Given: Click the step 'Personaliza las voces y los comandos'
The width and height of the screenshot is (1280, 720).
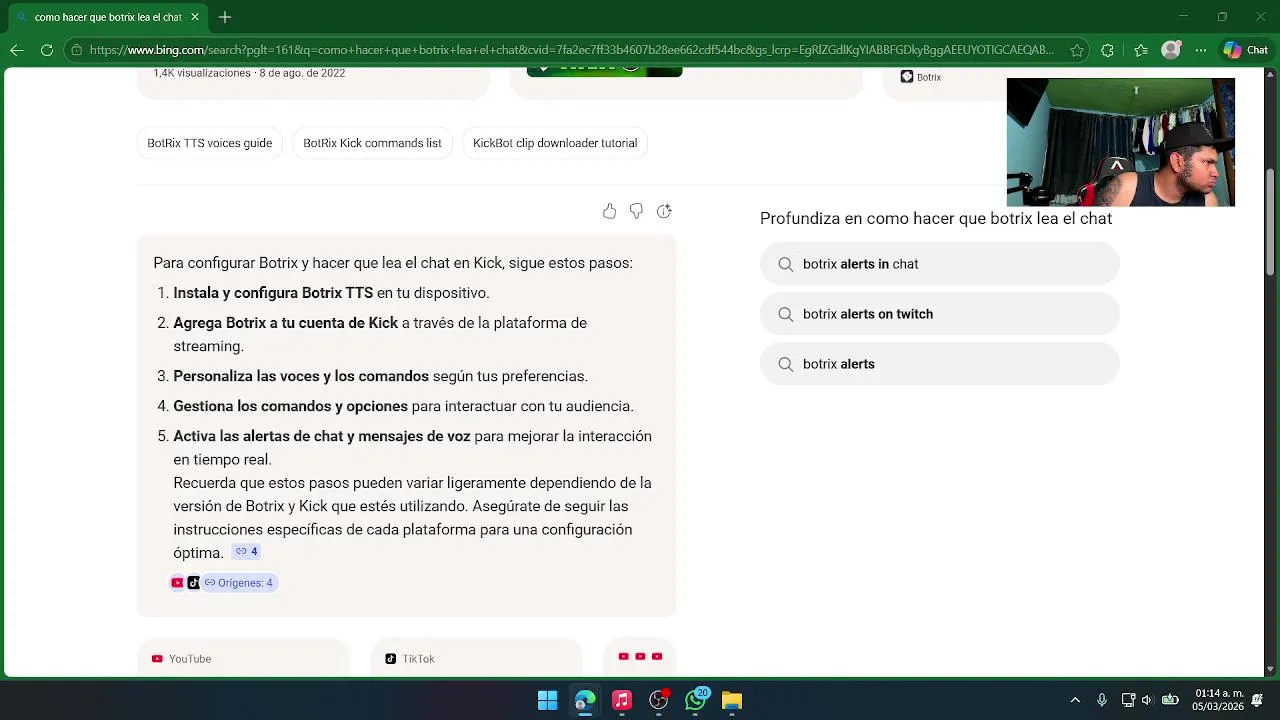Looking at the screenshot, I should [x=301, y=376].
